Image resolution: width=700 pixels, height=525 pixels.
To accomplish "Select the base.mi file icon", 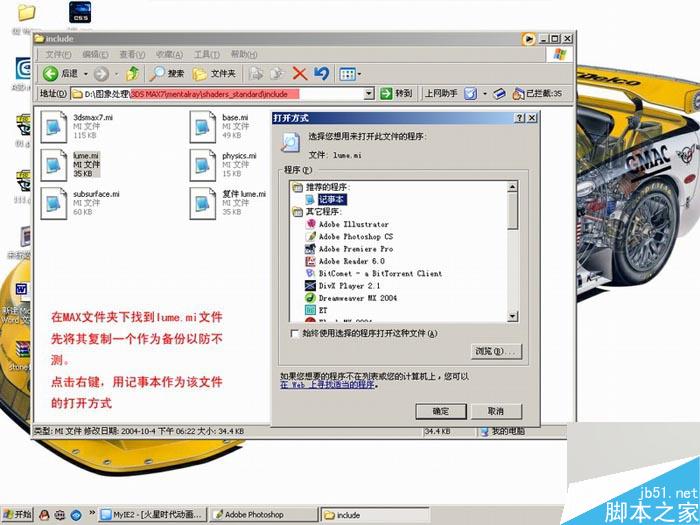I will [x=203, y=127].
